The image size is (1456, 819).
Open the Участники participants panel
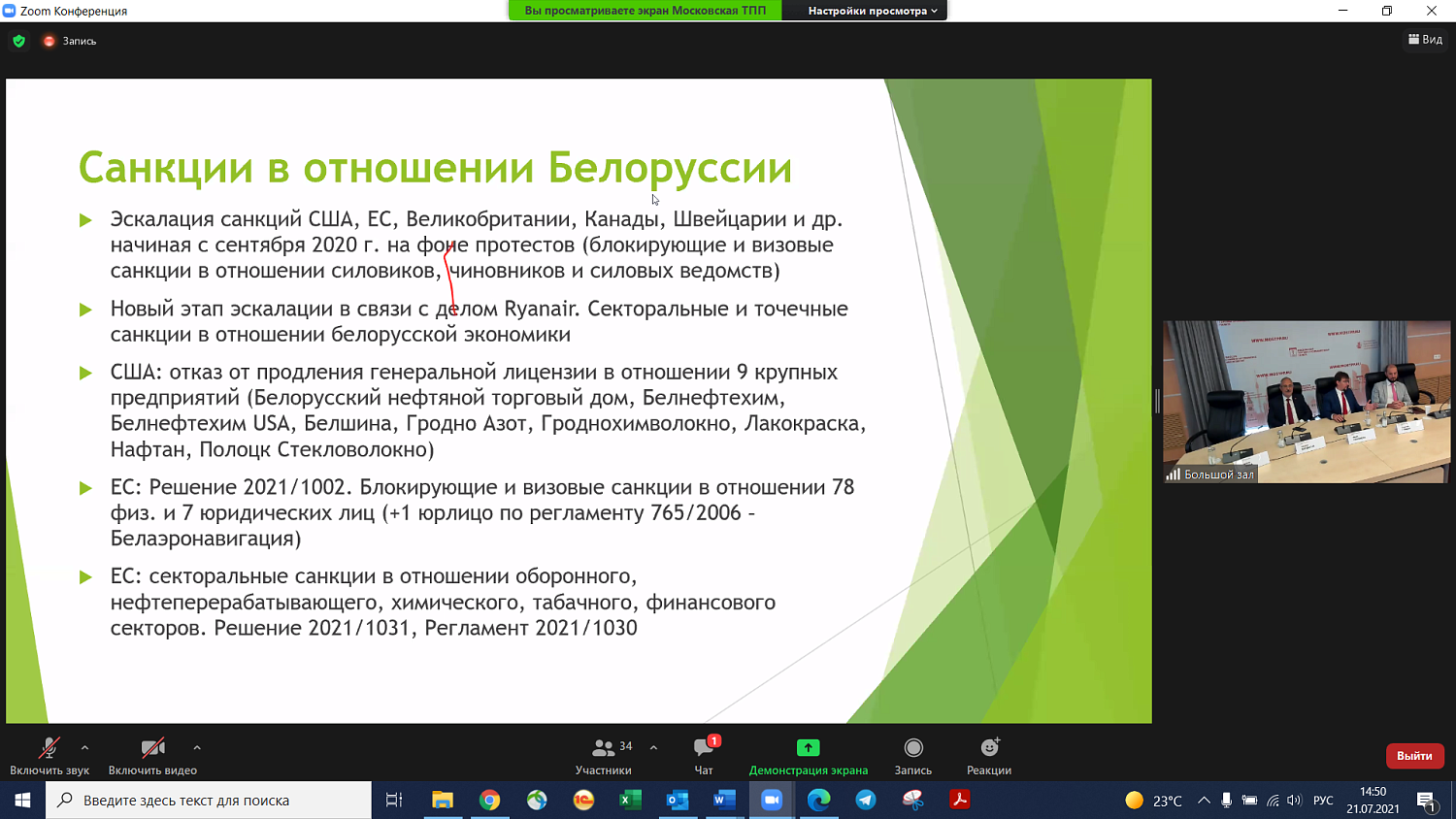coord(604,756)
